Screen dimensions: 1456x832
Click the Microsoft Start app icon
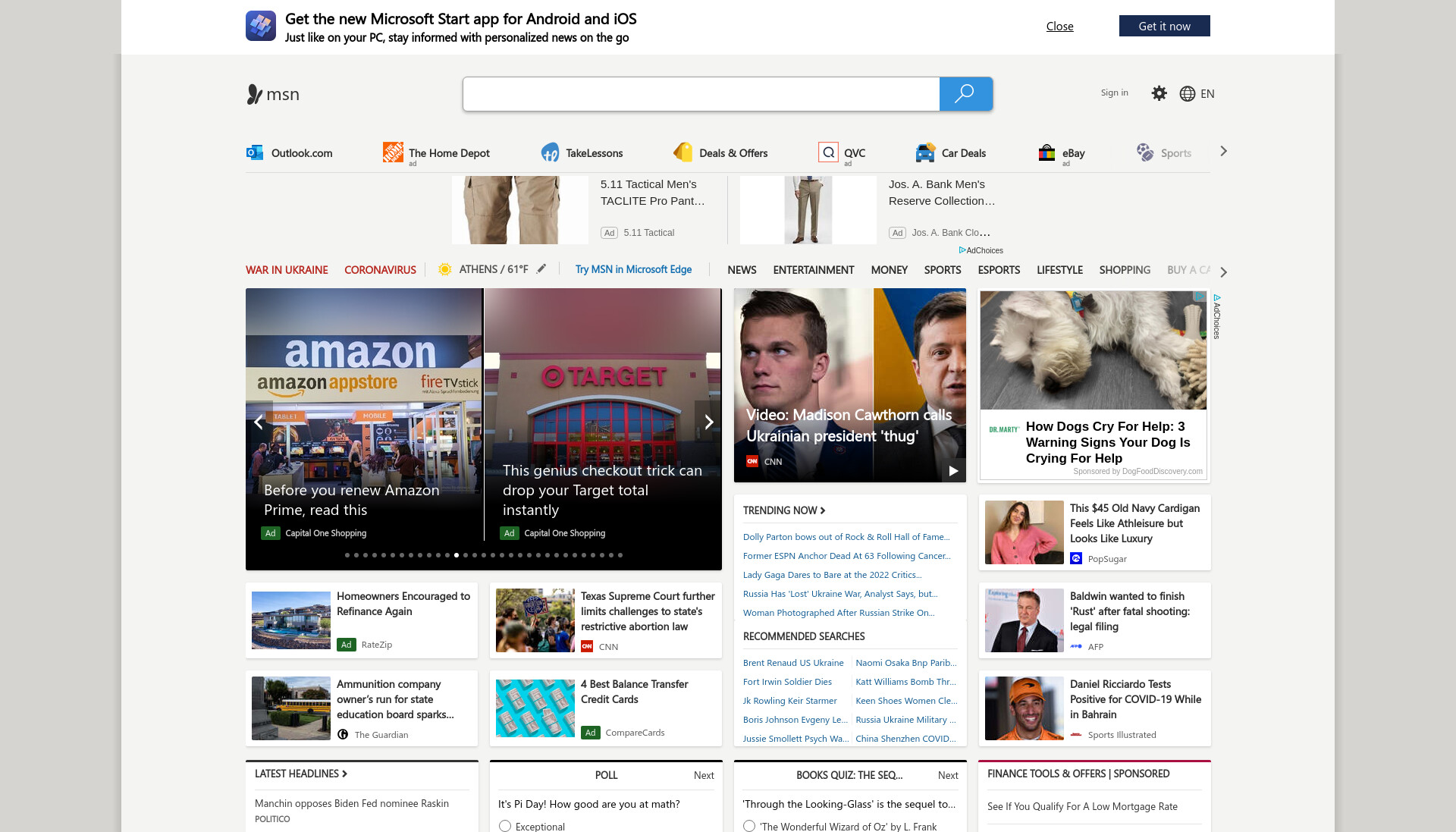[260, 26]
